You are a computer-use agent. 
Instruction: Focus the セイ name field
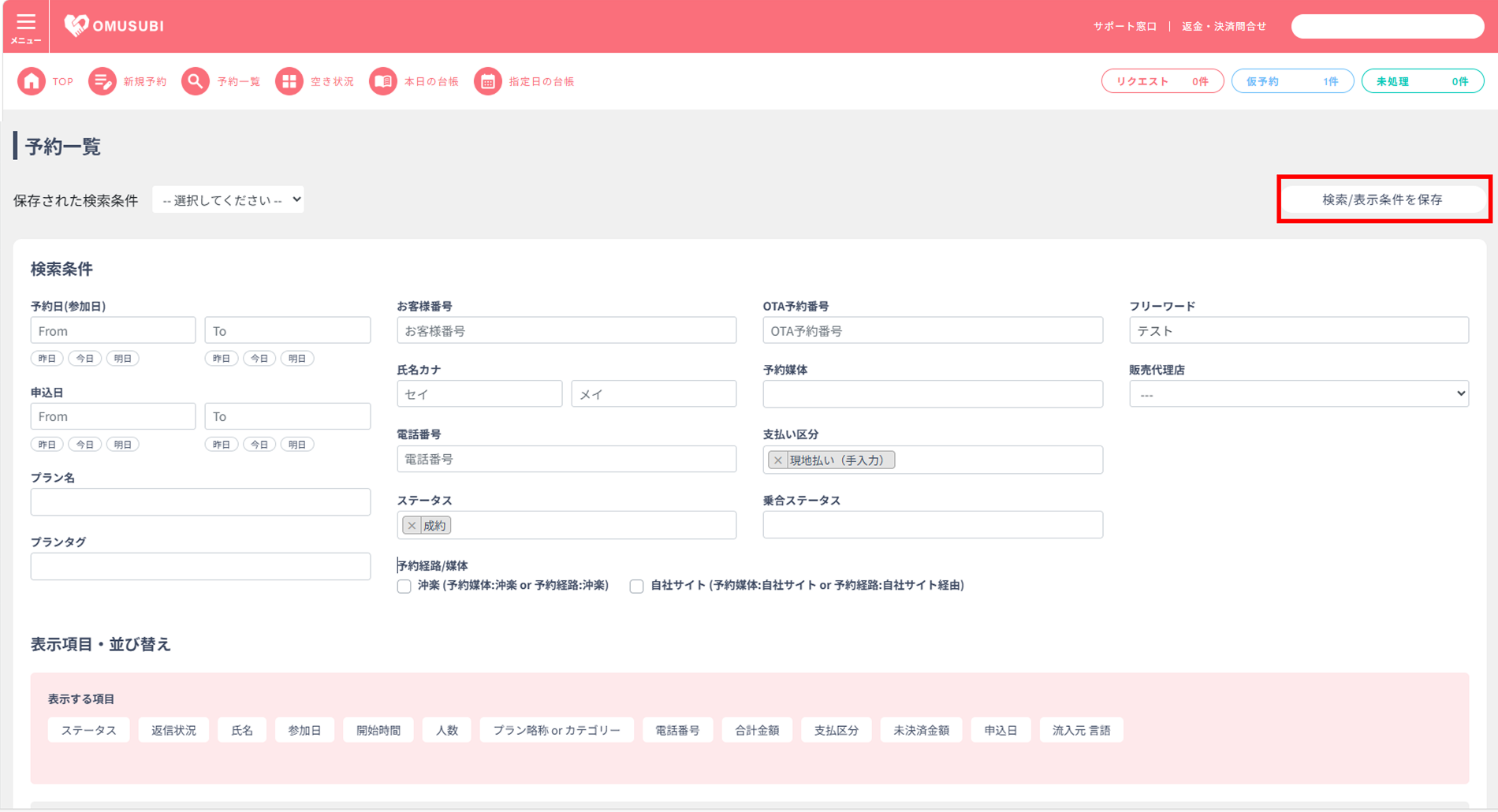(x=479, y=394)
